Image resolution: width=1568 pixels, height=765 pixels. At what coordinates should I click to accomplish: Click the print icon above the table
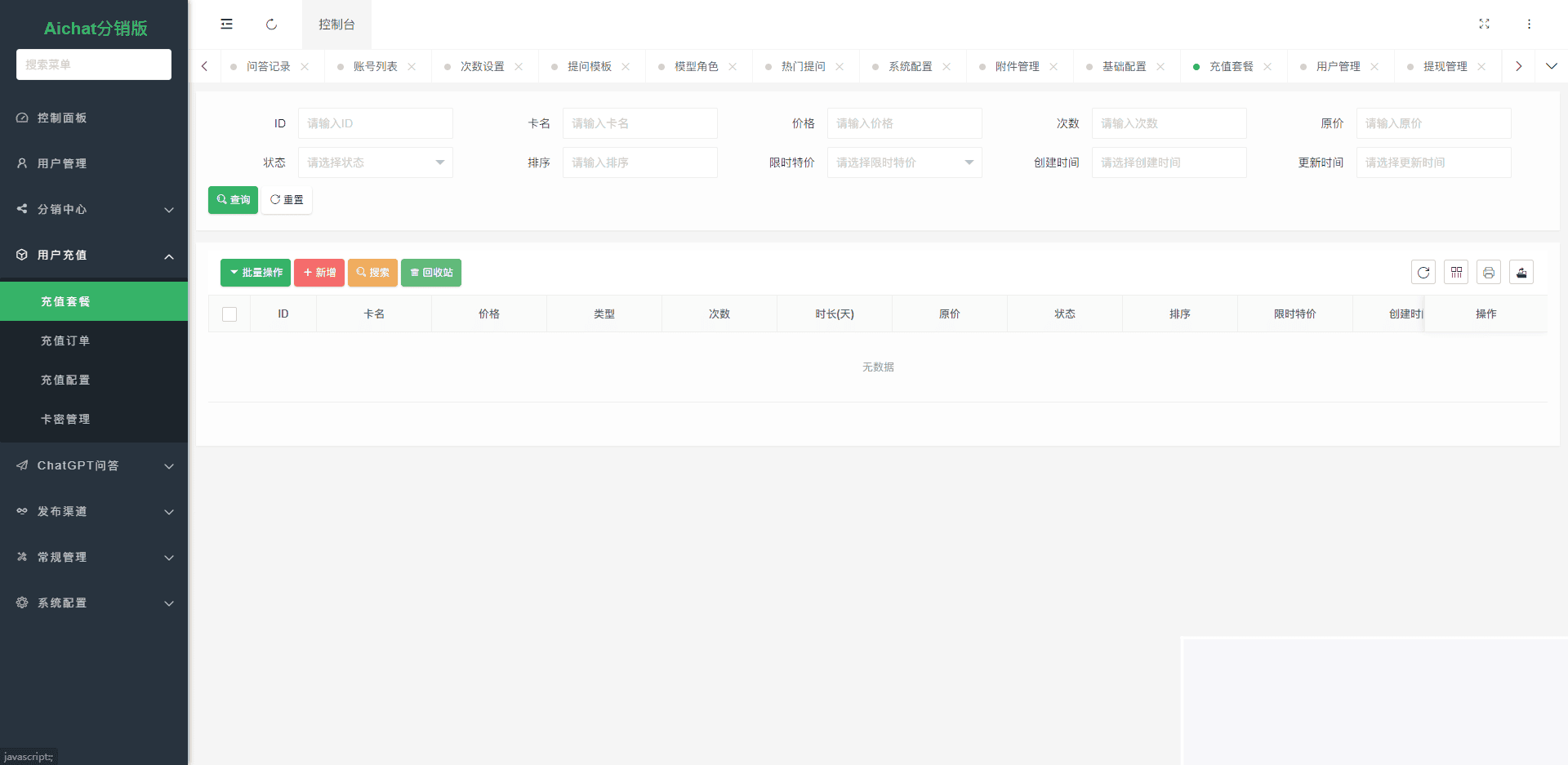coord(1489,272)
